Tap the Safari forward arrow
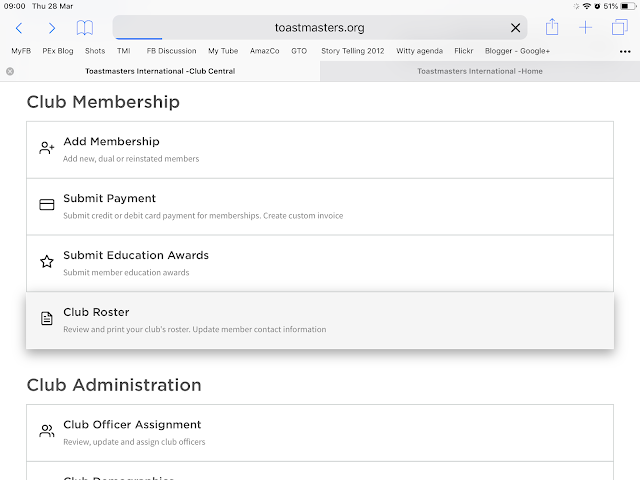Viewport: 640px width, 480px height. (52, 28)
